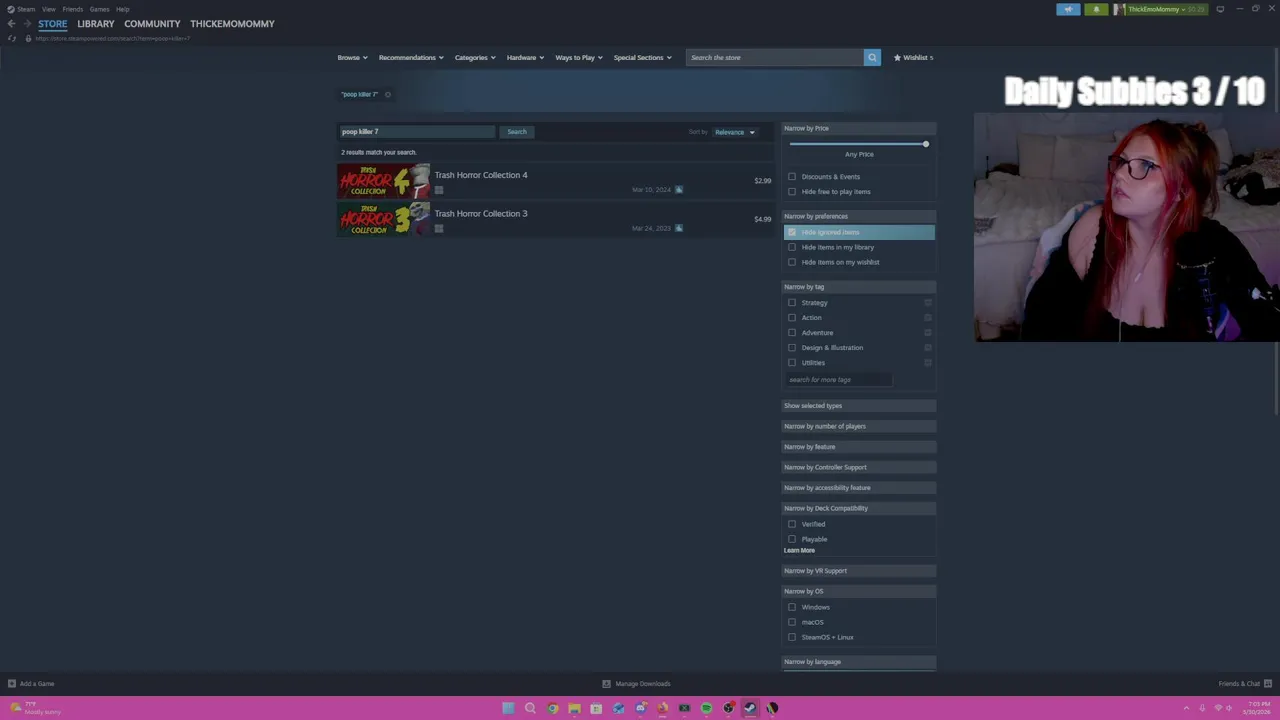Uncheck Hide ignored items
1280x720 pixels.
click(x=792, y=232)
